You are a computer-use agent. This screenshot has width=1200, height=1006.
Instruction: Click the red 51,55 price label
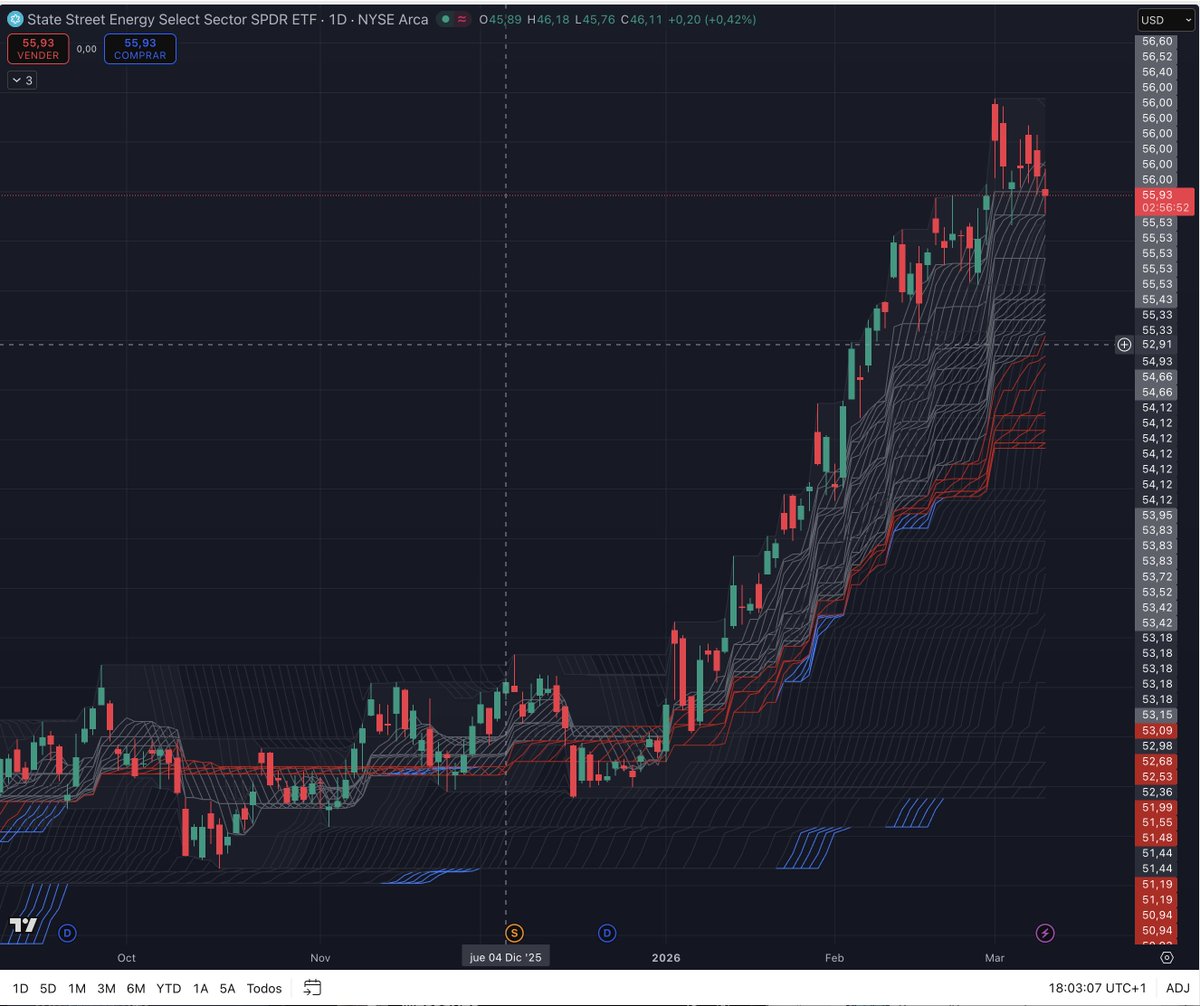(1157, 822)
